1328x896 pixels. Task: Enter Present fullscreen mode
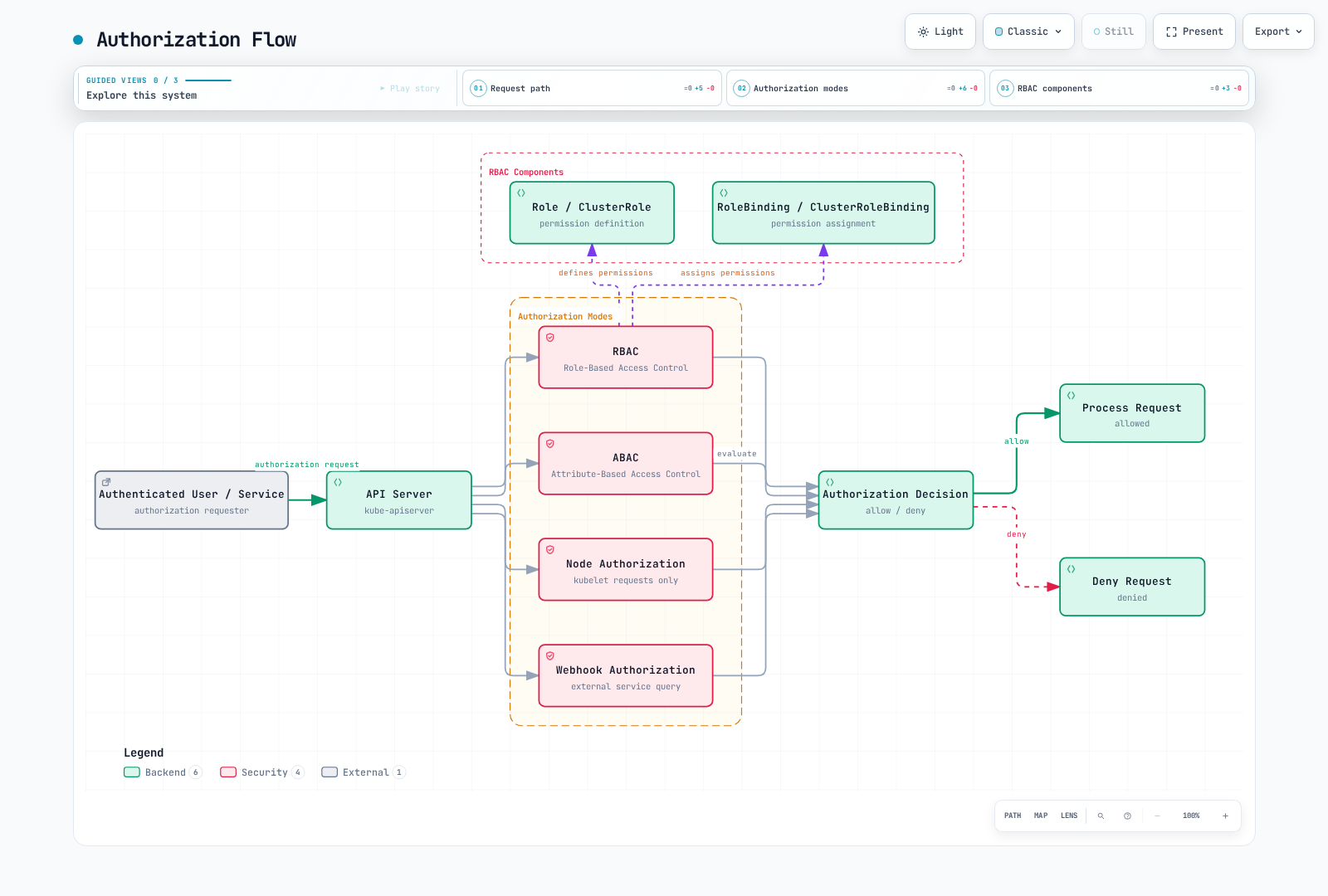click(x=1194, y=32)
